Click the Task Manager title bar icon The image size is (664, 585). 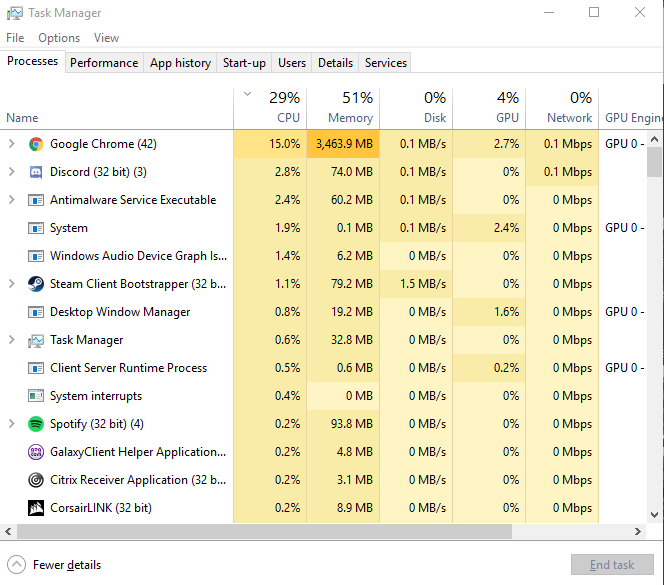point(15,13)
